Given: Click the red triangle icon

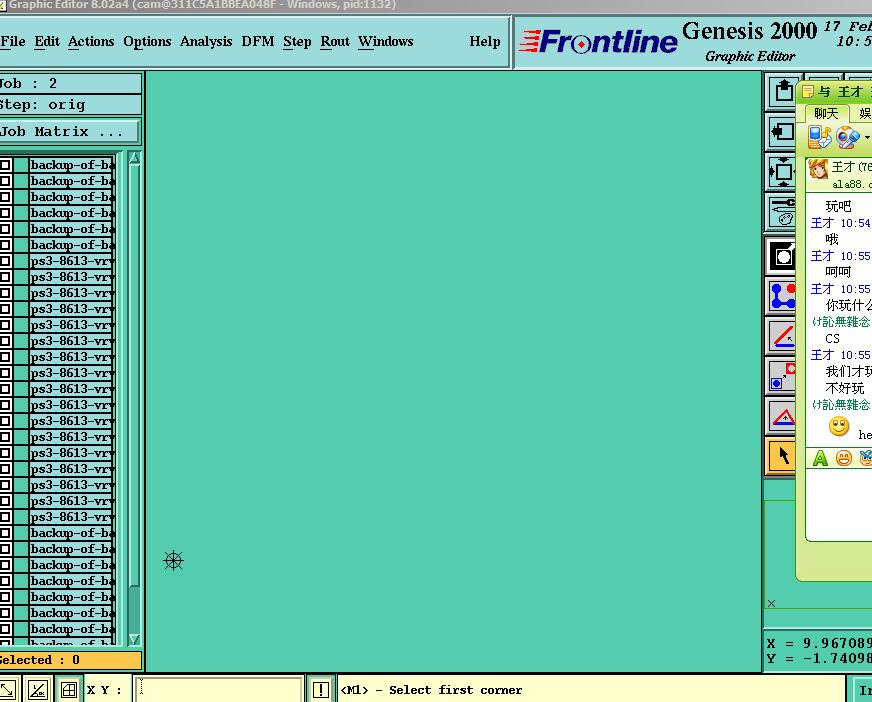Looking at the screenshot, I should pos(782,416).
